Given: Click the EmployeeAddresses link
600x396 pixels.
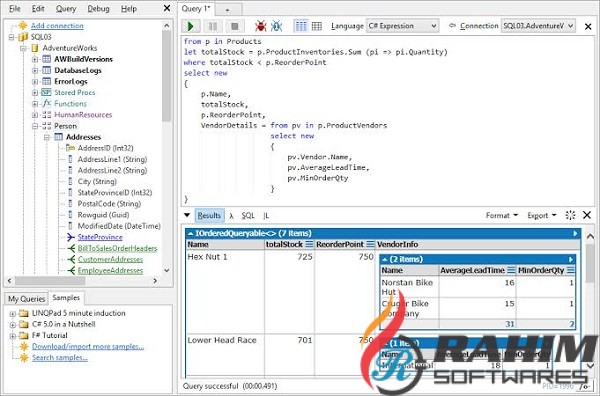Looking at the screenshot, I should point(110,271).
